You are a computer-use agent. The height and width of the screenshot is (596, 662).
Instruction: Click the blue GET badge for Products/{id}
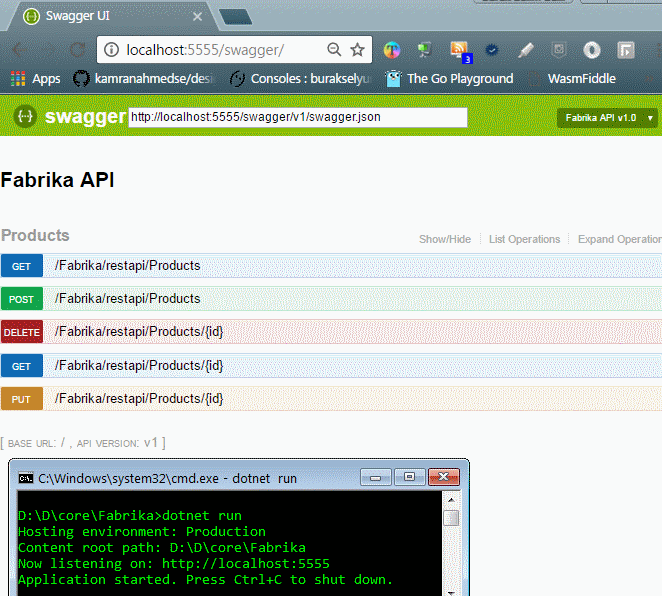(22, 366)
